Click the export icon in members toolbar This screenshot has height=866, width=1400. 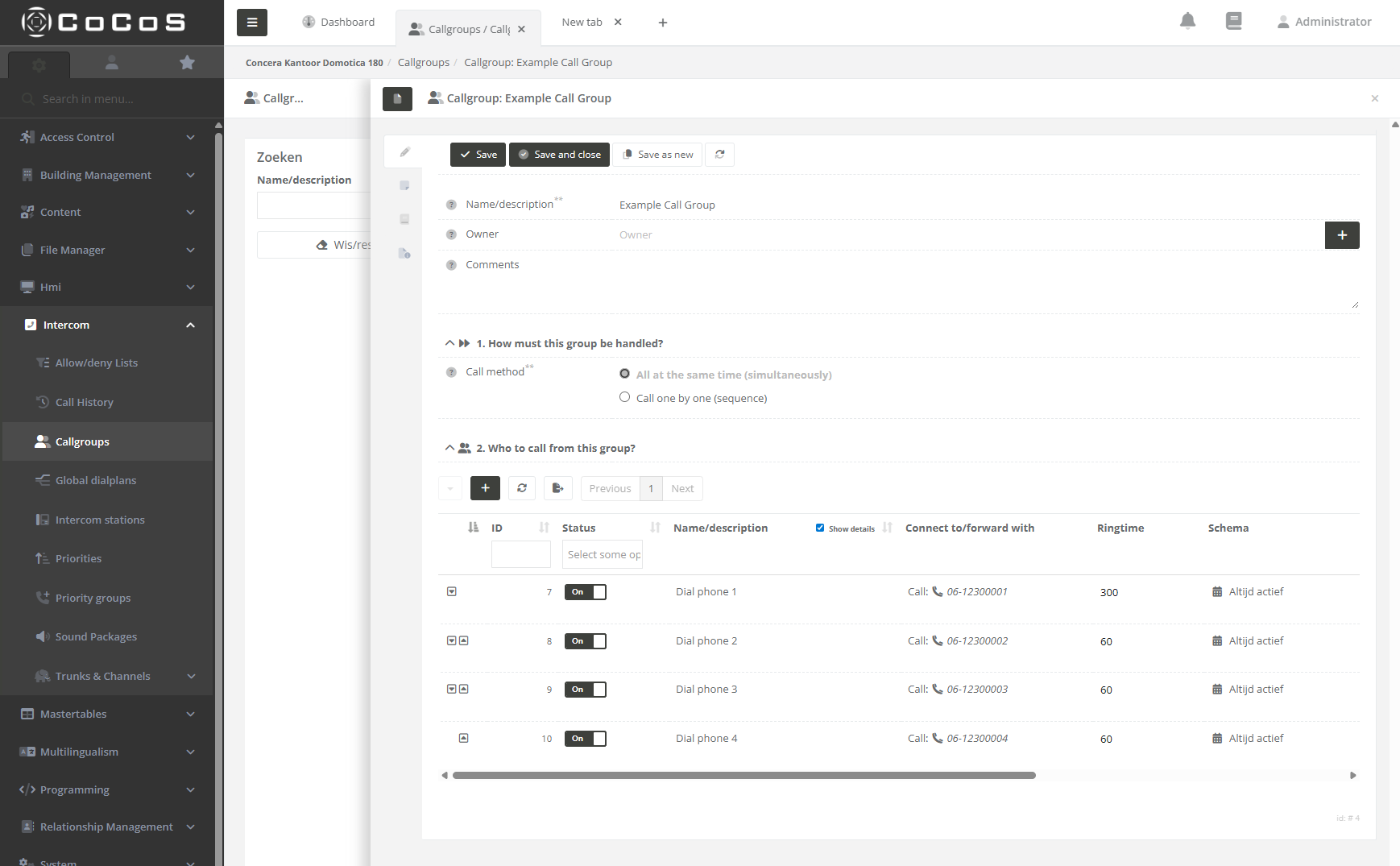(557, 488)
